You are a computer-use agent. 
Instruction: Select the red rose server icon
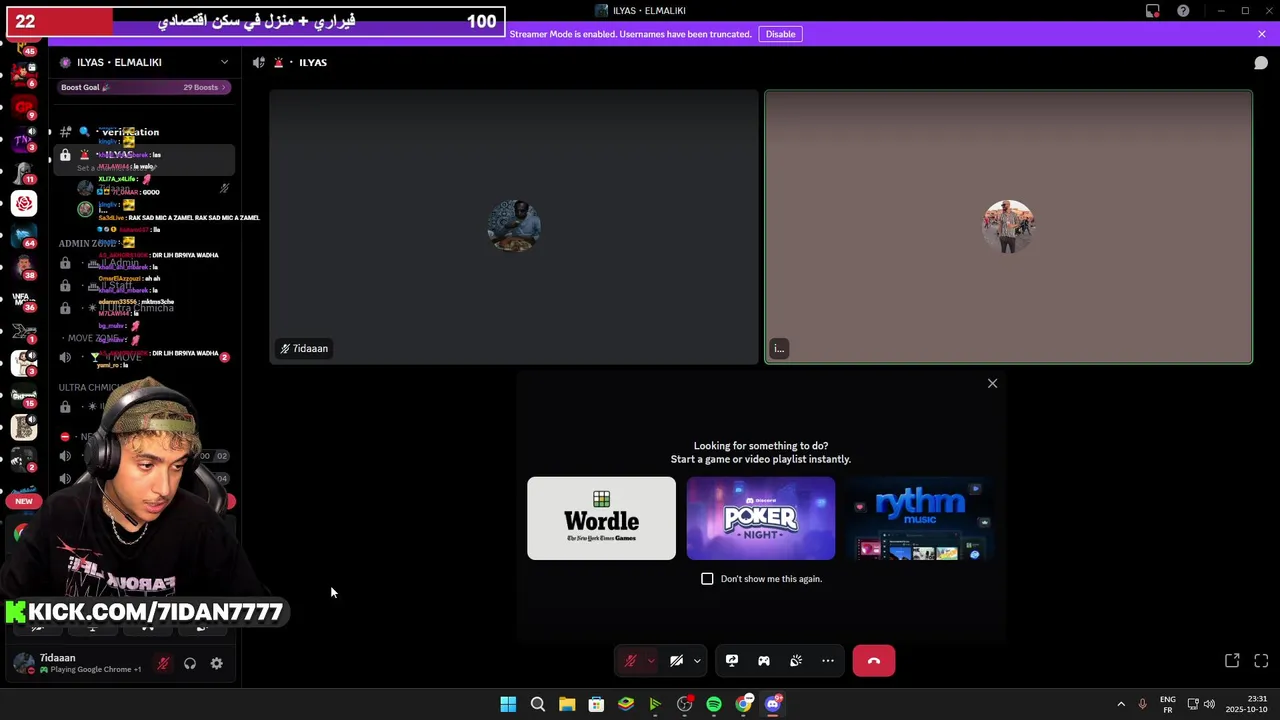pyautogui.click(x=24, y=204)
